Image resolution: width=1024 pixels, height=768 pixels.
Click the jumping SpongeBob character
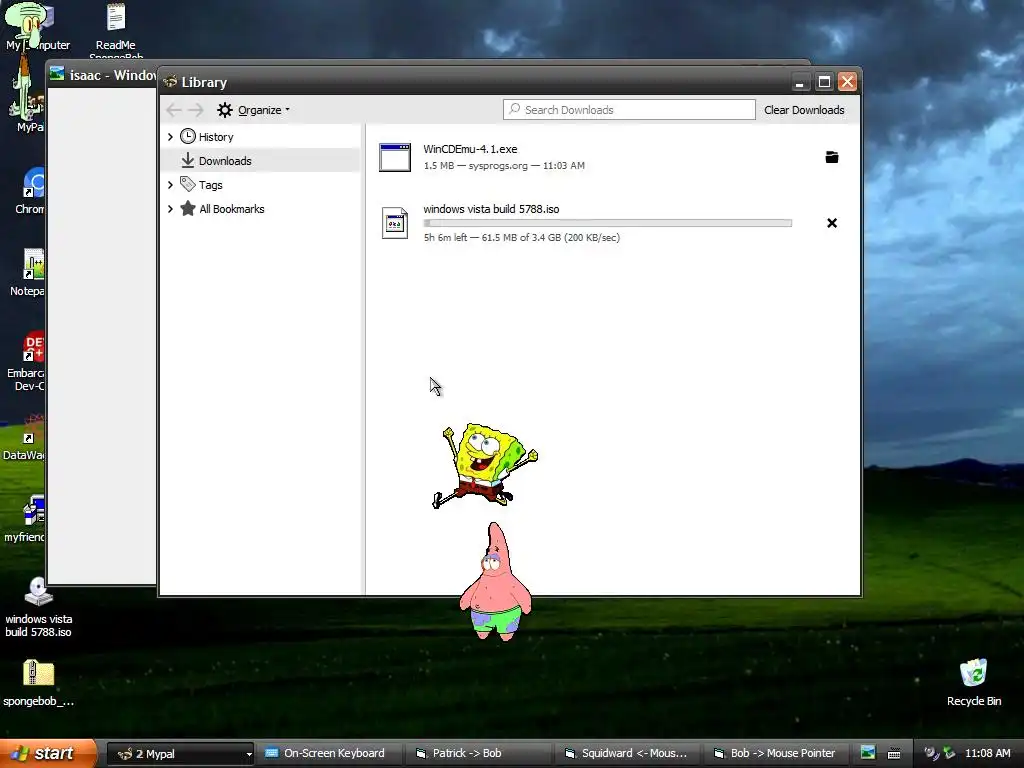485,466
